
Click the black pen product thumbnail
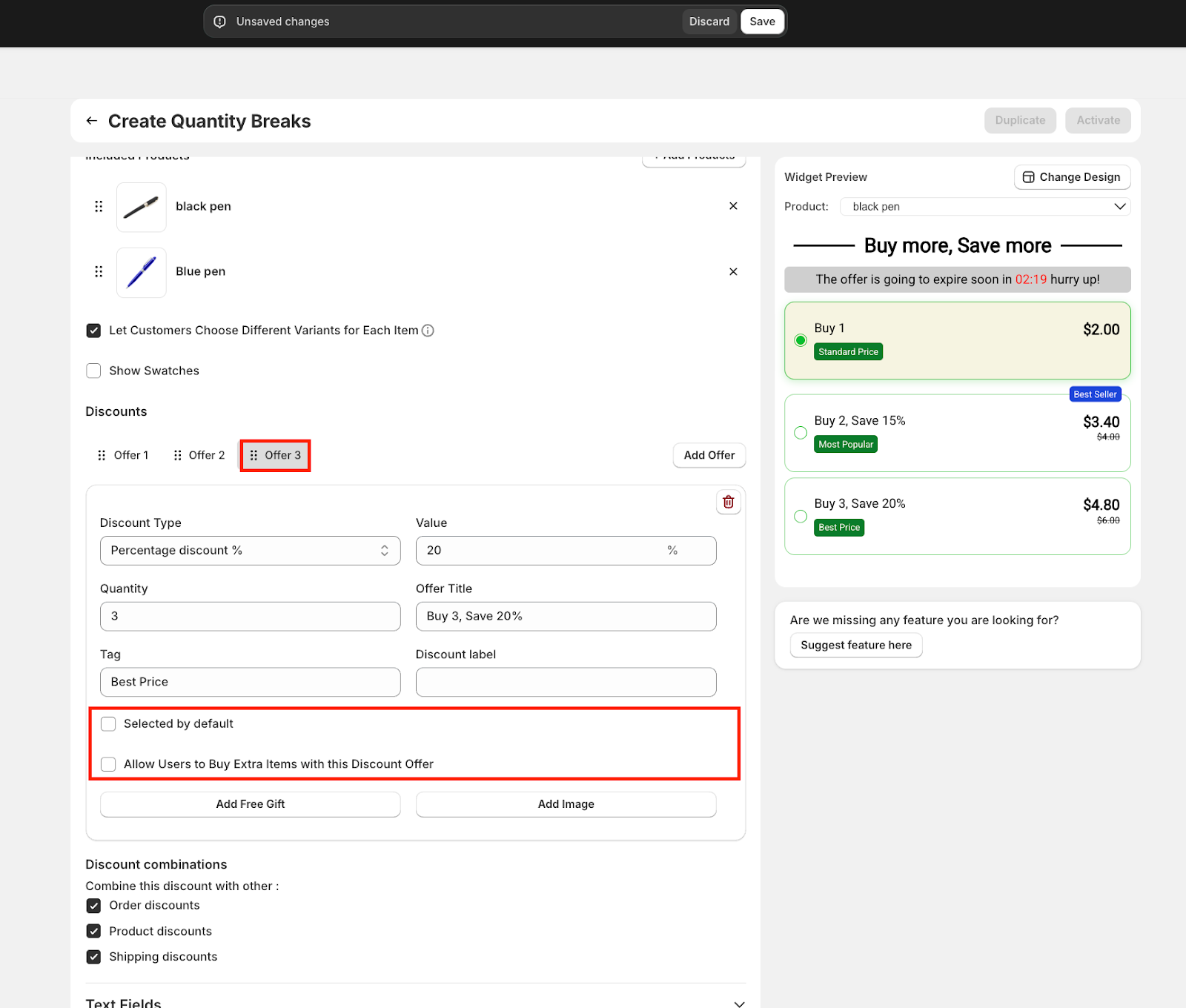point(142,207)
